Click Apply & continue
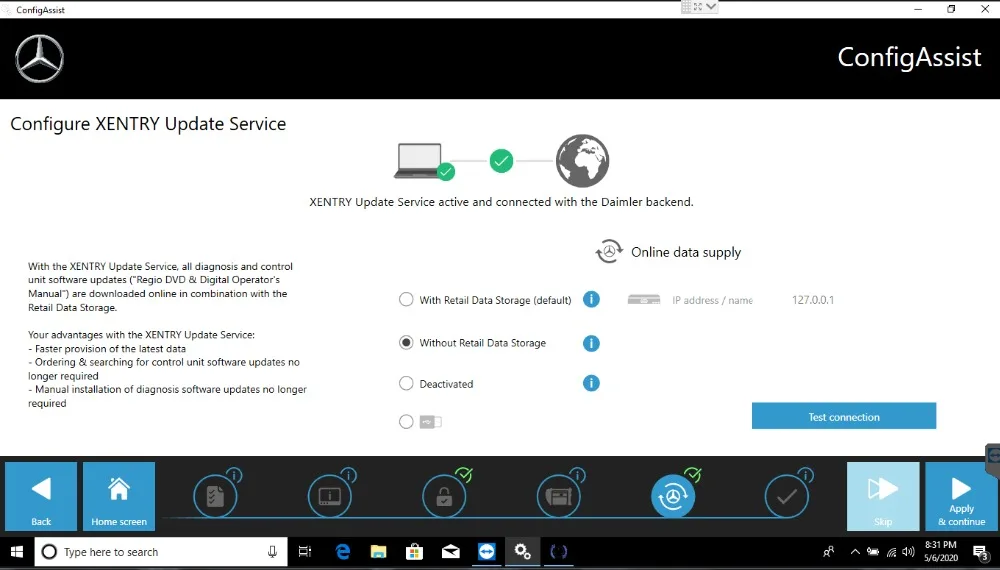 click(x=961, y=497)
